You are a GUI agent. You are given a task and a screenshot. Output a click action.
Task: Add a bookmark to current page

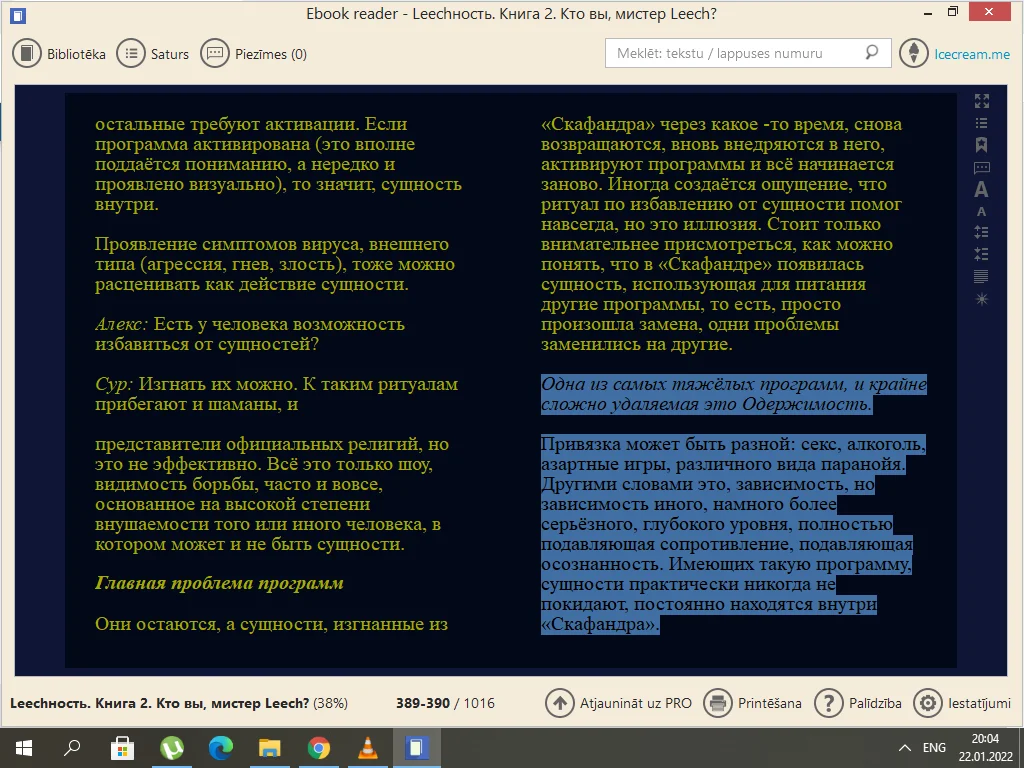click(981, 145)
